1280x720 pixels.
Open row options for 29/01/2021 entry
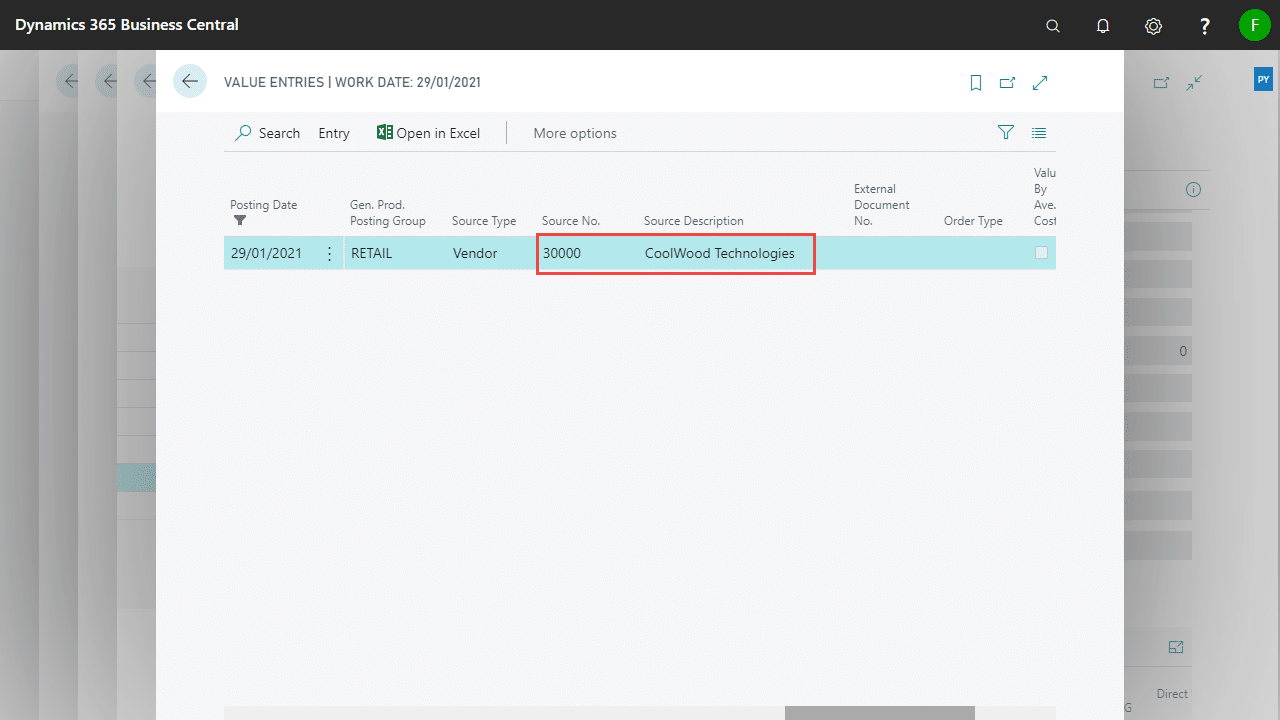pyautogui.click(x=330, y=254)
